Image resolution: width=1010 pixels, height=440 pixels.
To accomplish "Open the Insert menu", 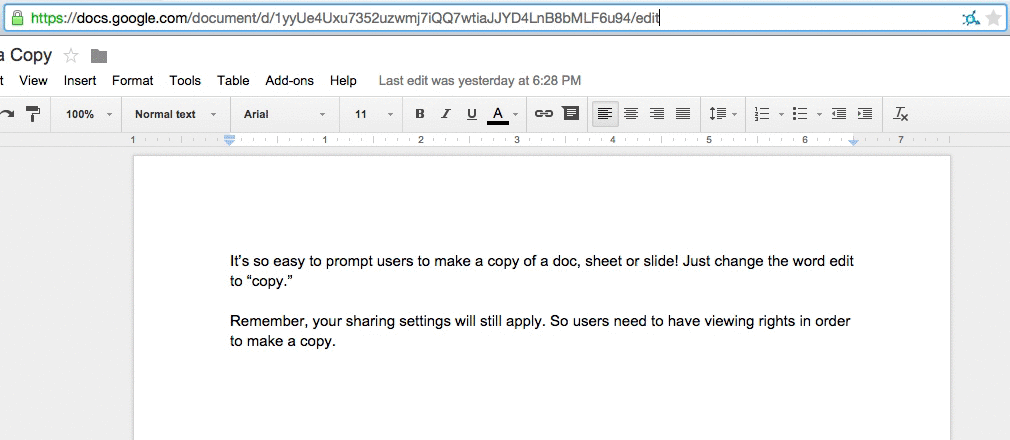I will click(80, 80).
